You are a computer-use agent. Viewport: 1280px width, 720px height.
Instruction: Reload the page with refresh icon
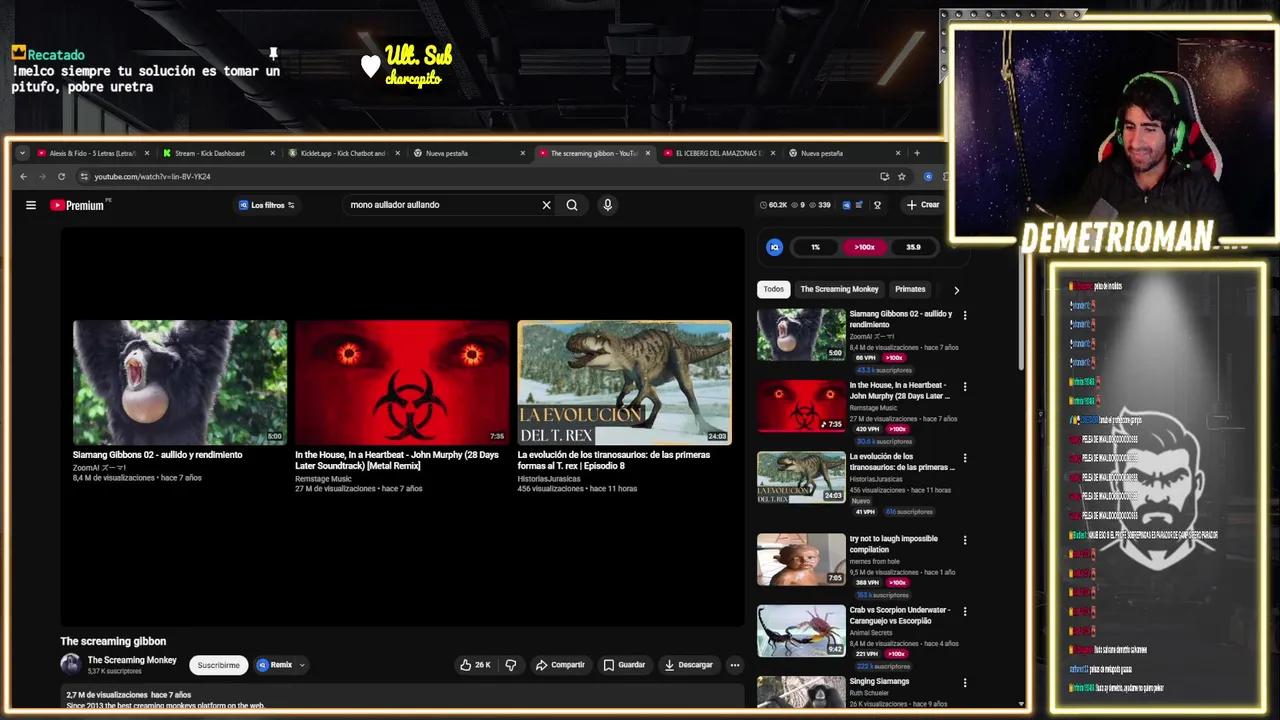click(61, 177)
